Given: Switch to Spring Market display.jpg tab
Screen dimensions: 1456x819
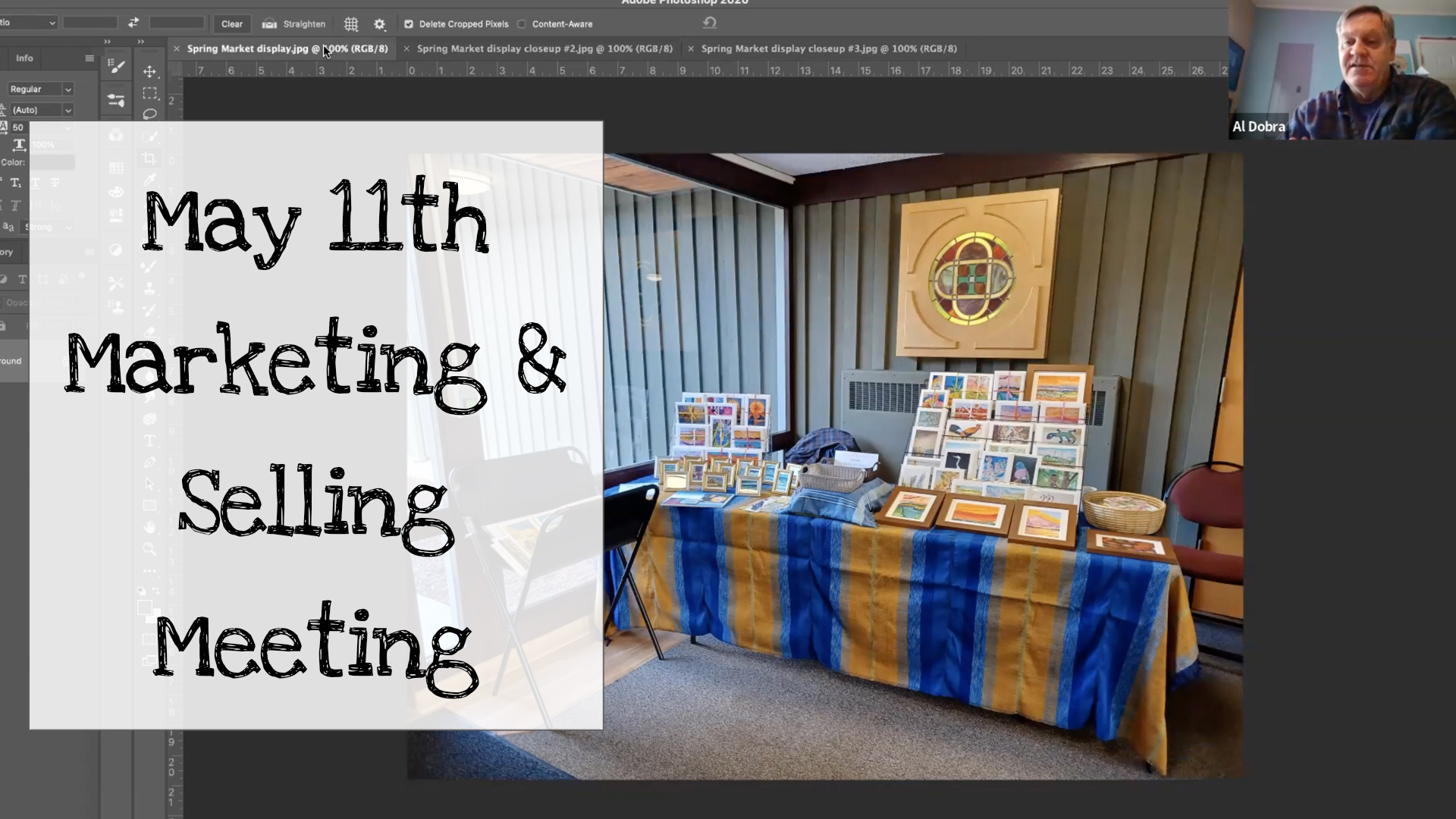Looking at the screenshot, I should 287,49.
